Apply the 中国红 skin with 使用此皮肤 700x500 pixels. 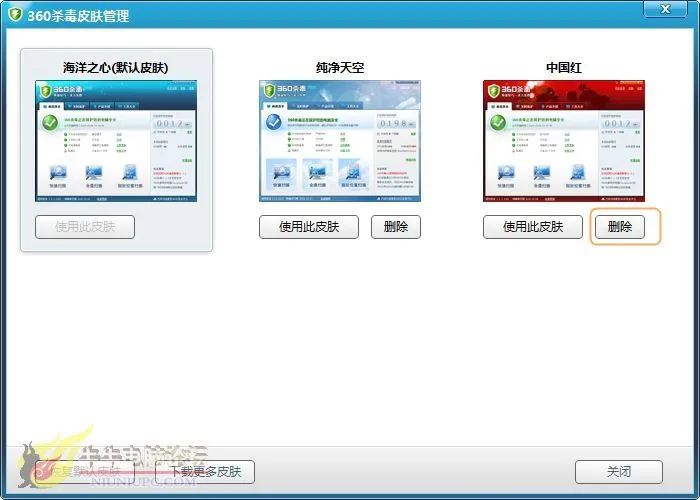[533, 227]
